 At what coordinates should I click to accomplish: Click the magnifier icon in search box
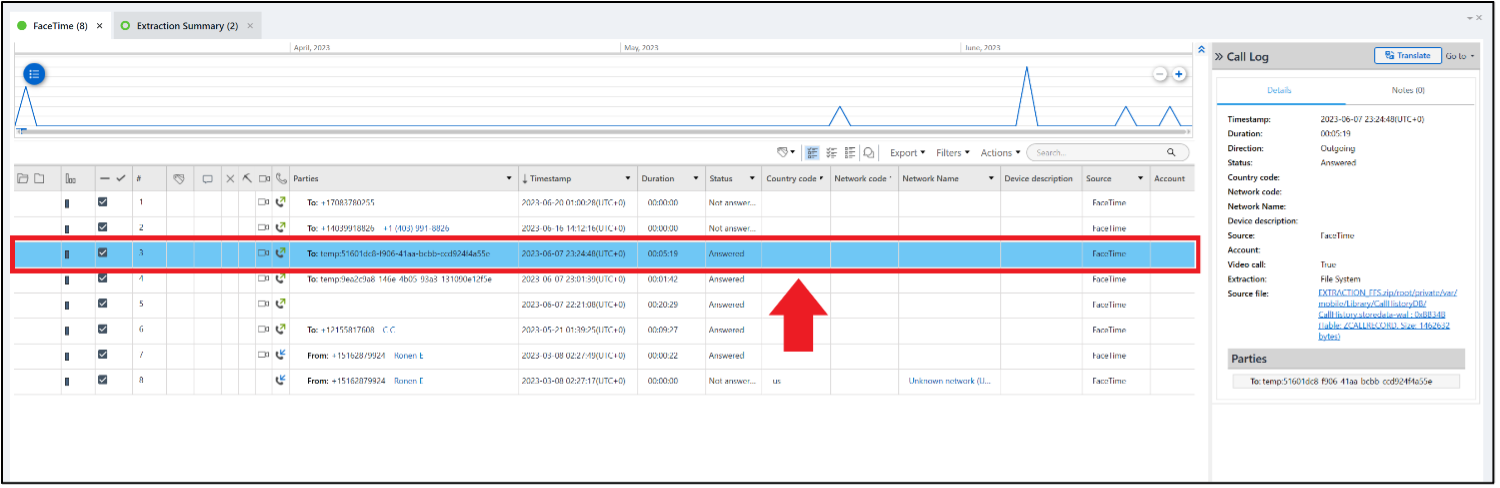click(1171, 153)
